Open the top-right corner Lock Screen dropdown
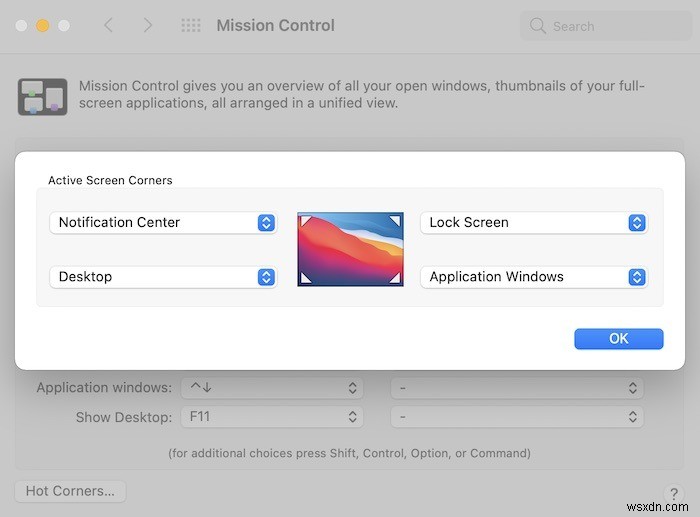The image size is (700, 517). click(x=534, y=222)
